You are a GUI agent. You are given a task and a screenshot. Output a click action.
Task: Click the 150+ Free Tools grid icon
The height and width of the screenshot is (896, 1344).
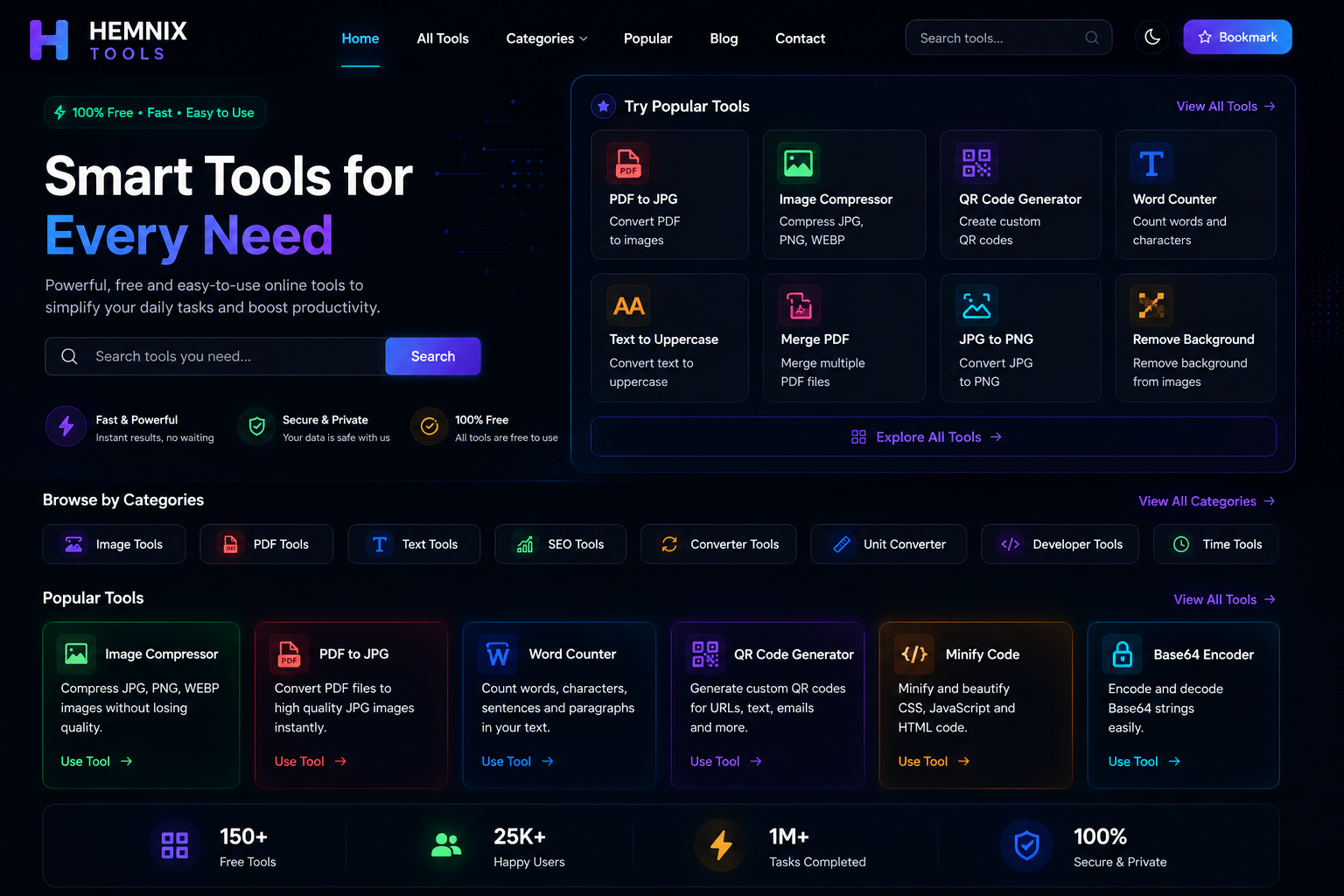[x=174, y=845]
